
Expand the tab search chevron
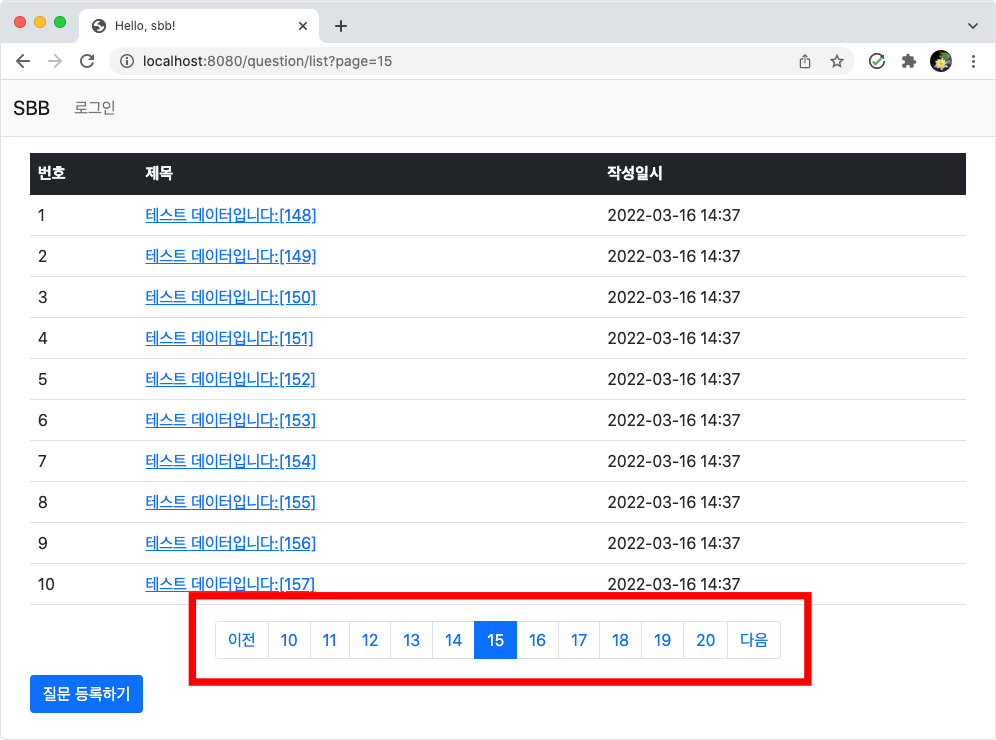click(x=972, y=26)
